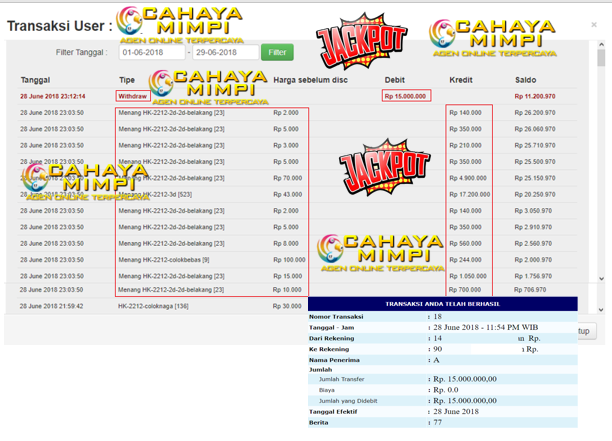Click the Tanggal column header
Image resolution: width=612 pixels, height=441 pixels.
35,80
